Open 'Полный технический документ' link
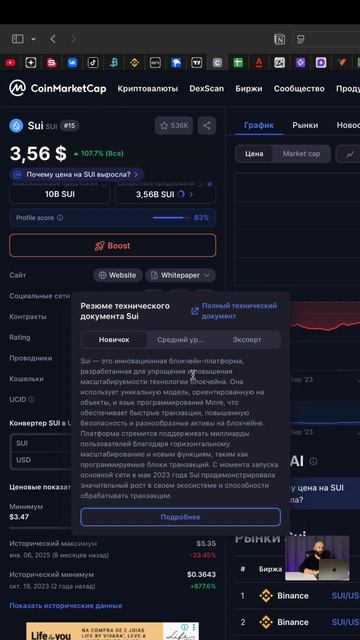Viewport: 360px width, 640px height. point(235,311)
